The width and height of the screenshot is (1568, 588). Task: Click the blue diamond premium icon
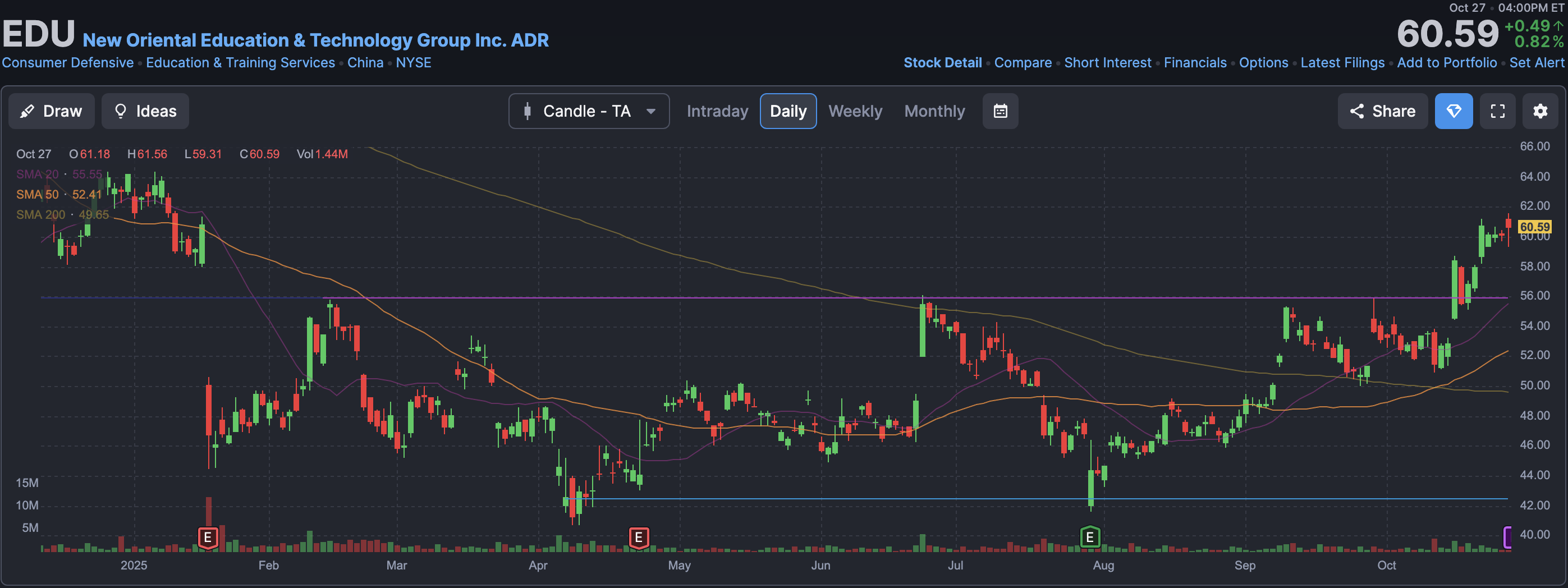(x=1454, y=112)
